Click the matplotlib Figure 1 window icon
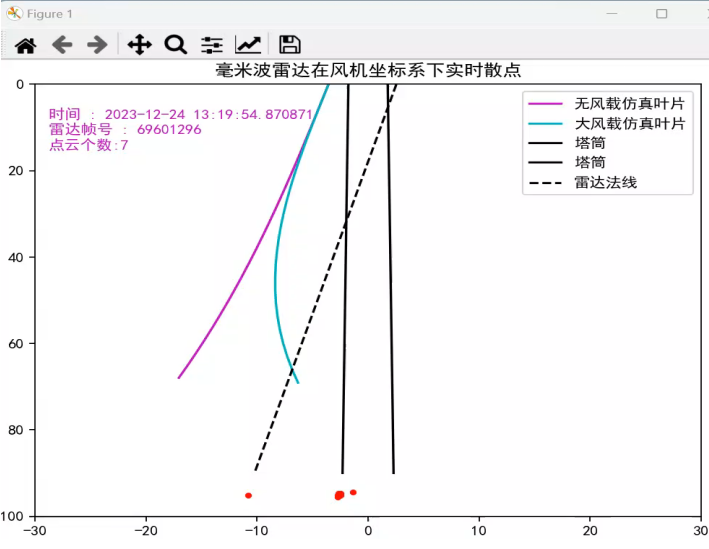 [14, 14]
